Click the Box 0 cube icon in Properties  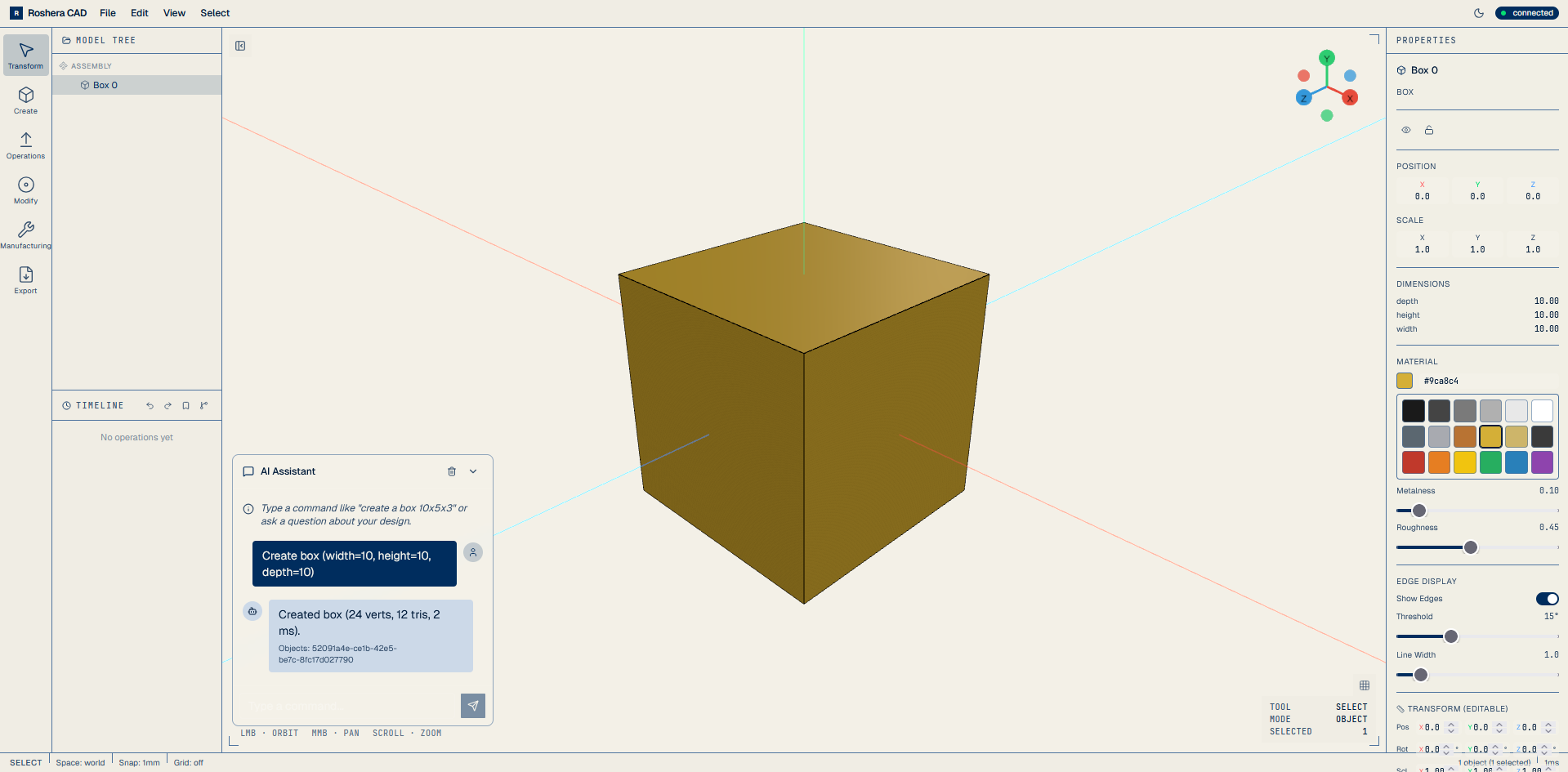1401,70
